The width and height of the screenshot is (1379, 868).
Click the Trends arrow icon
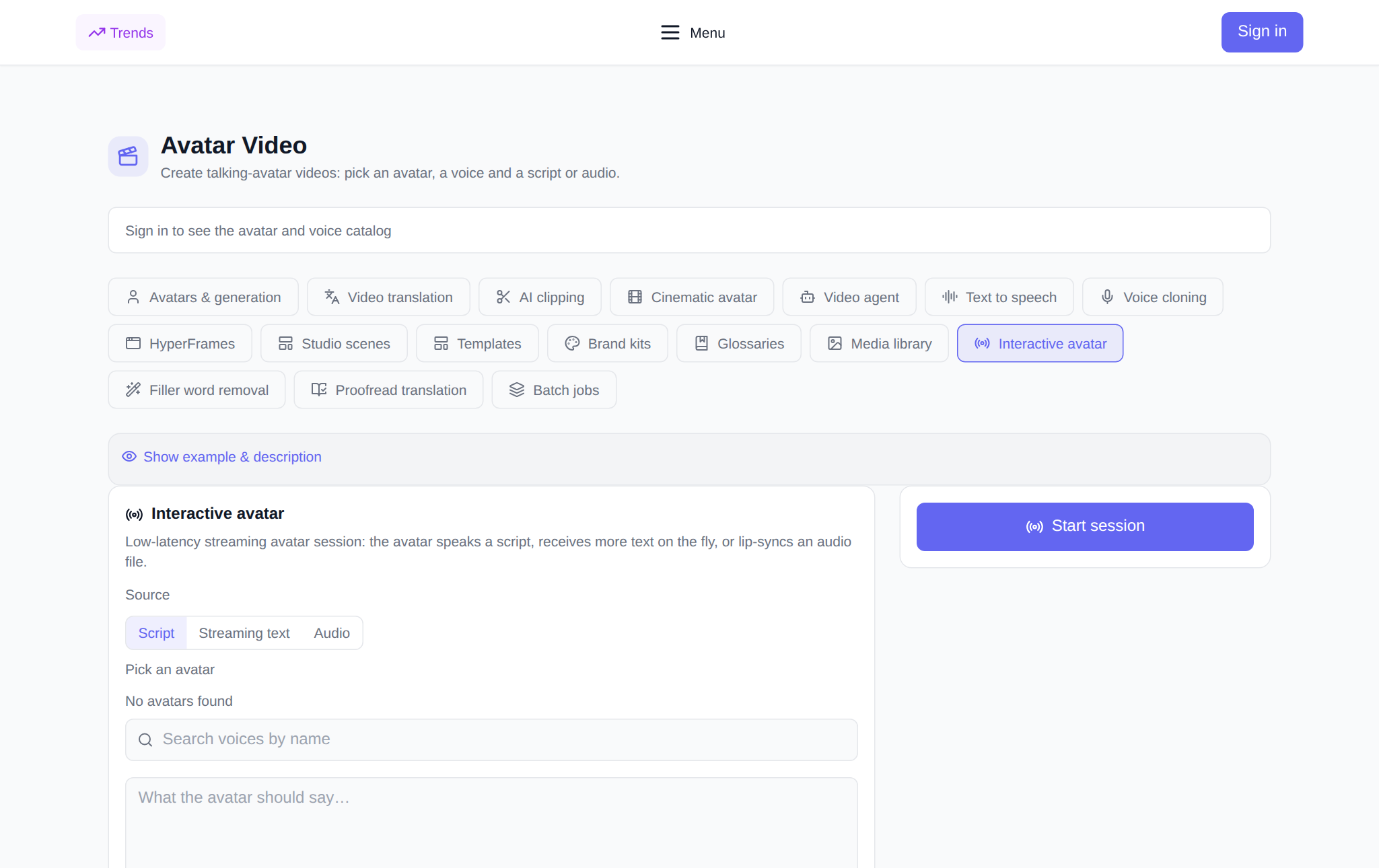[97, 32]
